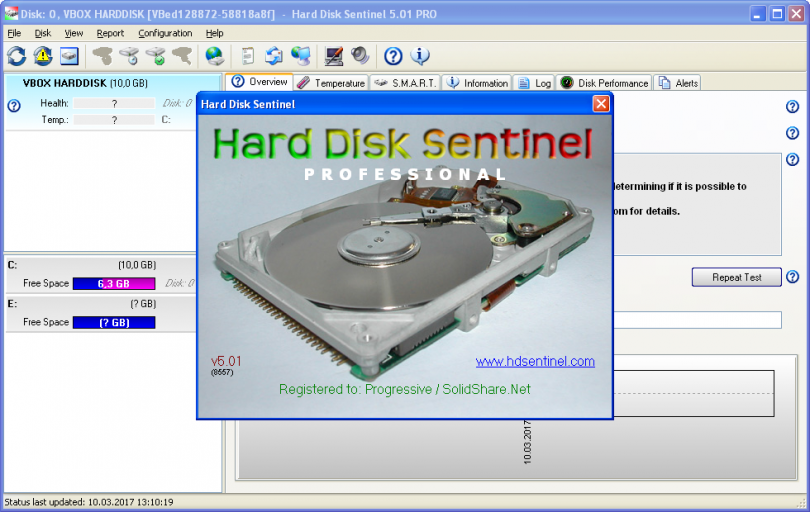Click the white text field below Repeat Test
The height and width of the screenshot is (512, 810).
697,320
